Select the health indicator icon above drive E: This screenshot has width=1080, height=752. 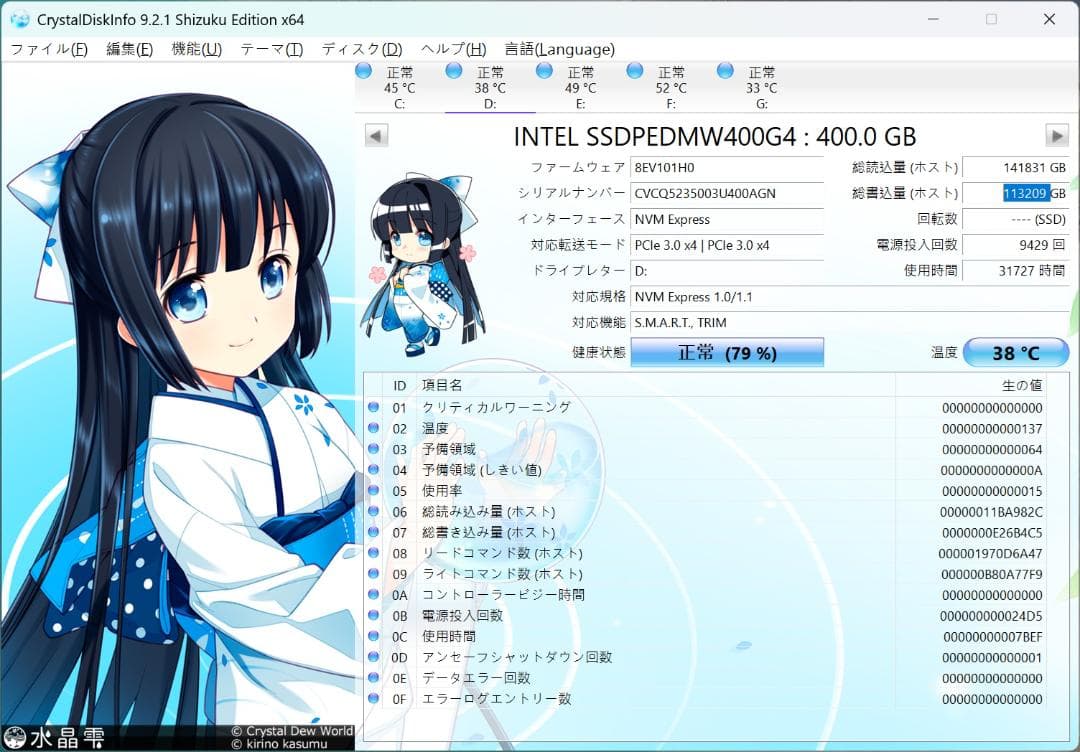click(x=543, y=71)
